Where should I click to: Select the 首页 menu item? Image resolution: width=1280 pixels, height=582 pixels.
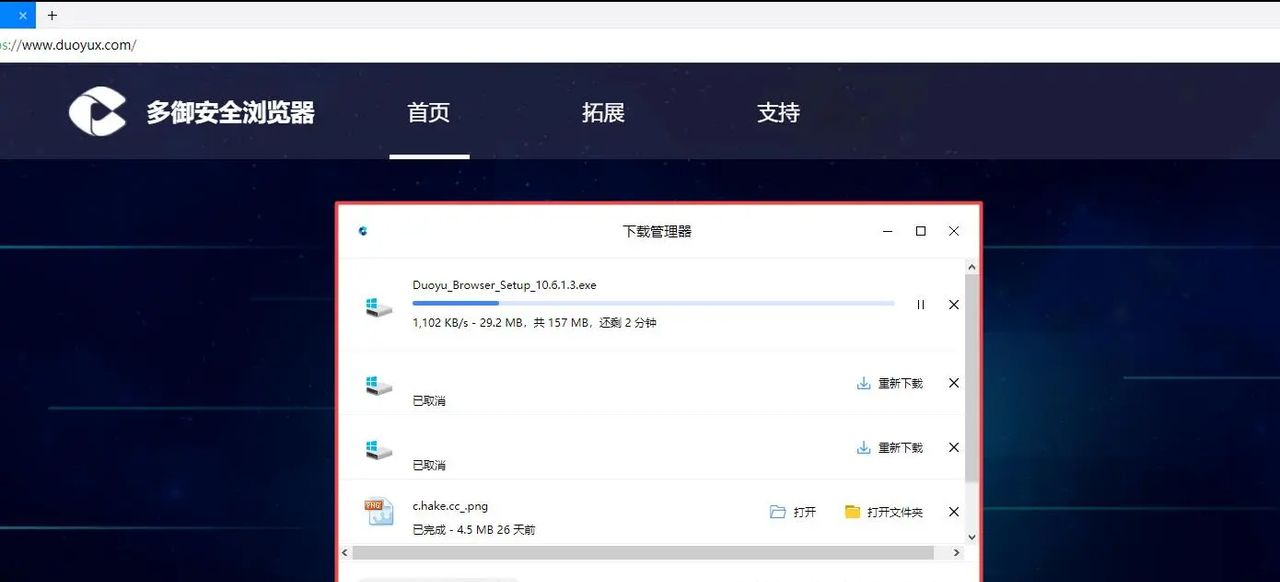pyautogui.click(x=429, y=113)
